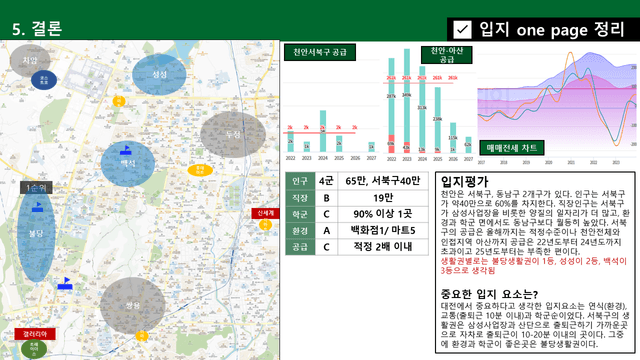The height and width of the screenshot is (360, 640).
Task: Select the blue flag marker below 불당 area
Action: coord(65,284)
